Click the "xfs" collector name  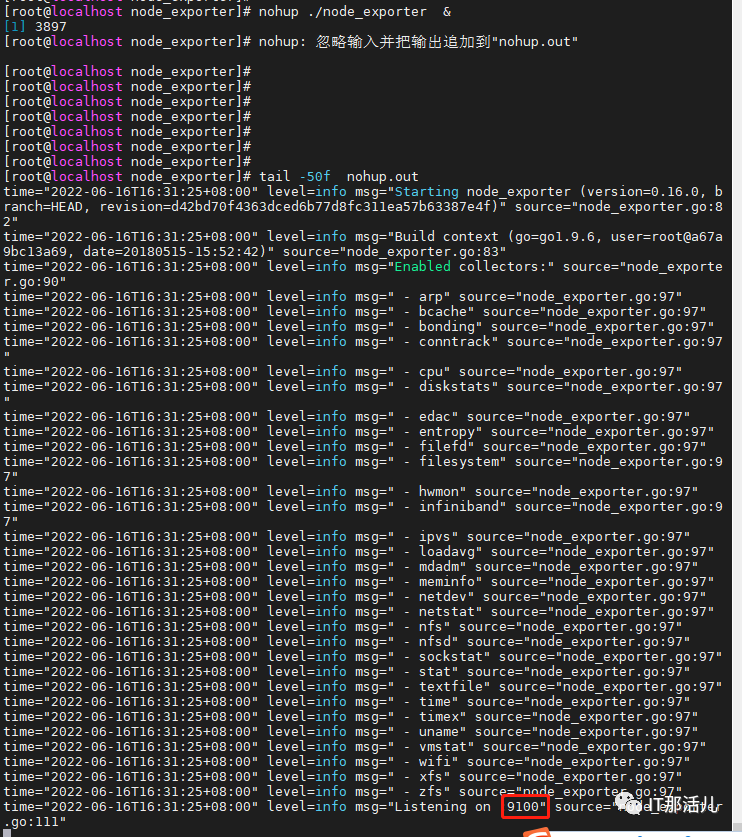click(x=431, y=776)
